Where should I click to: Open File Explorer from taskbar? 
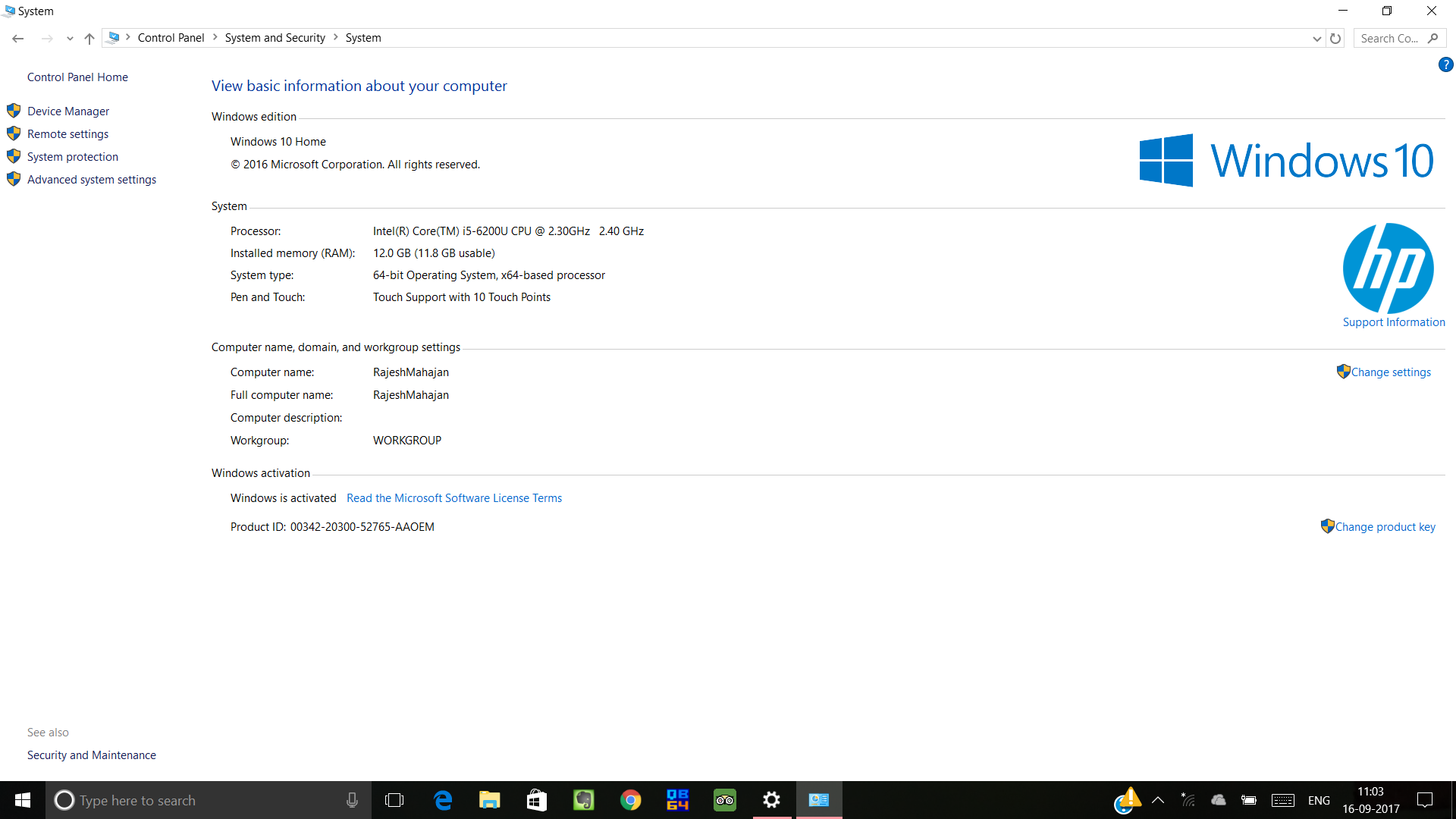(x=490, y=800)
